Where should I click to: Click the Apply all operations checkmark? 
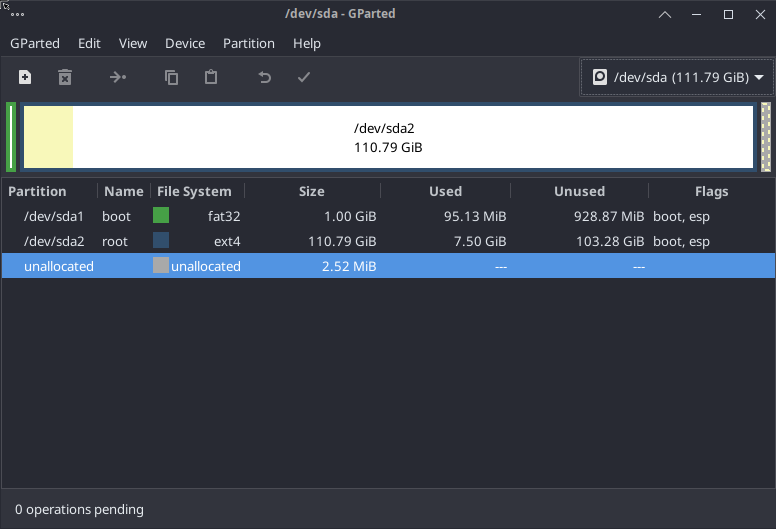tap(304, 77)
